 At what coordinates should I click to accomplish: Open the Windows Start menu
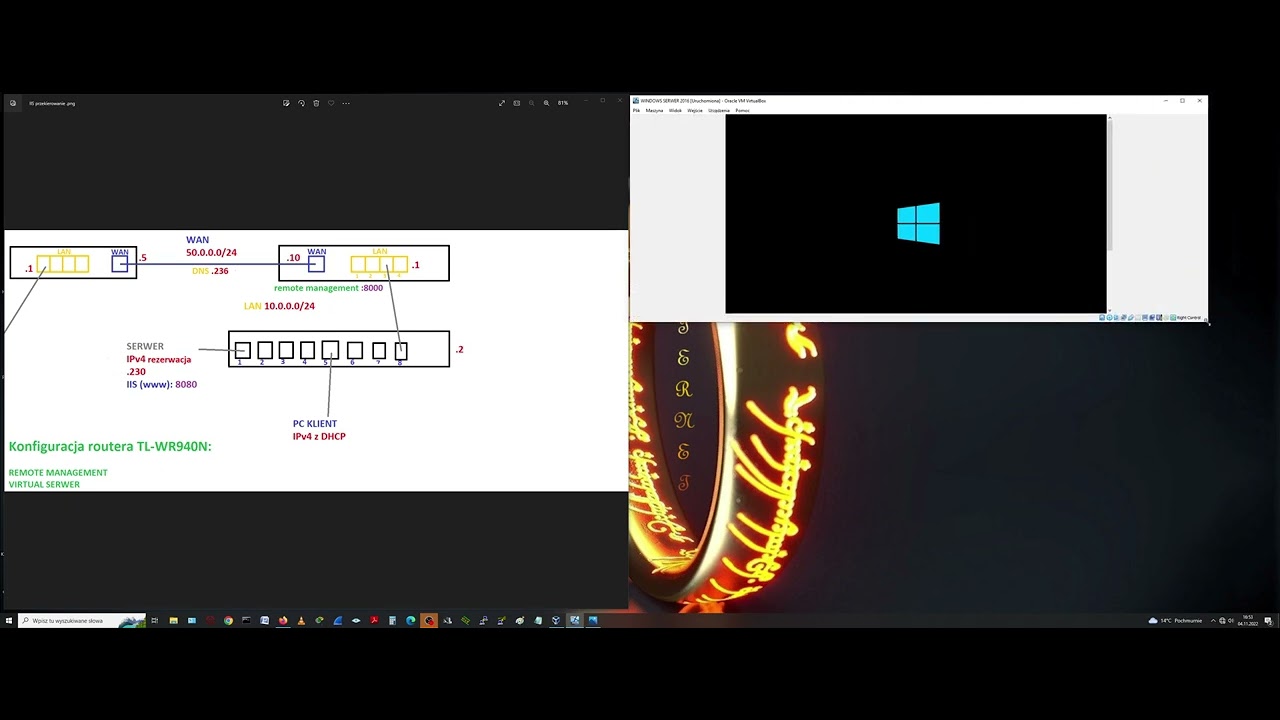(x=8, y=620)
